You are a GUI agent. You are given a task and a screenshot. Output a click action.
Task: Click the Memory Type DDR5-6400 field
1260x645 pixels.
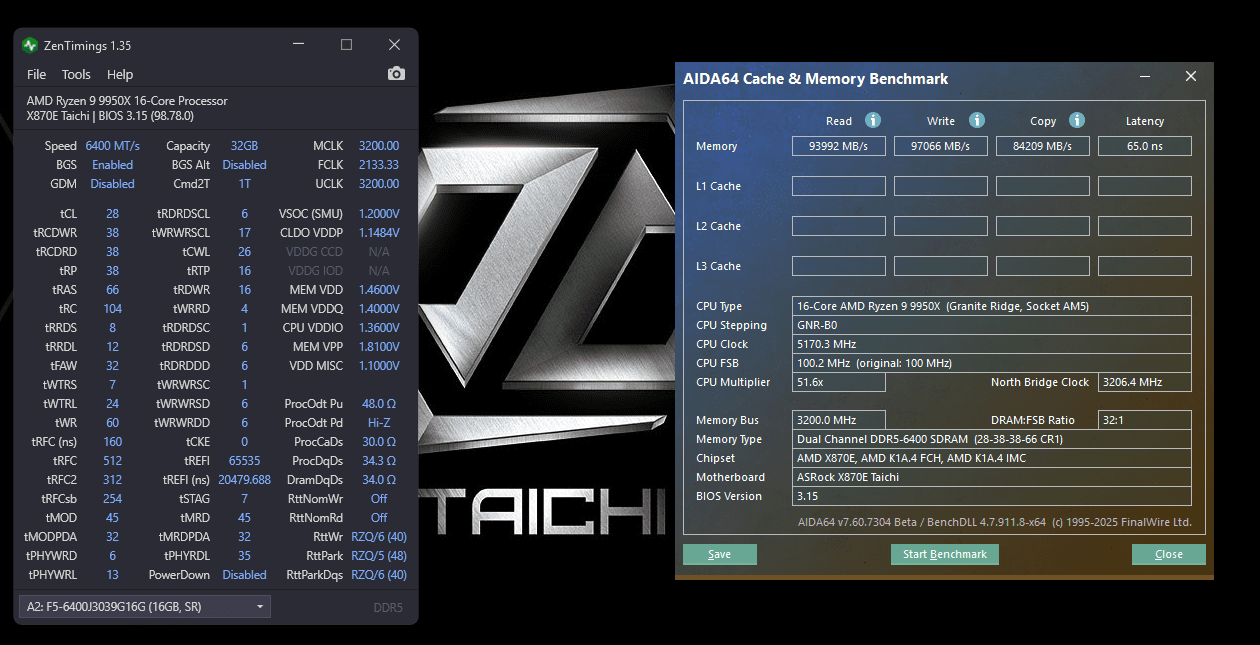tap(992, 439)
